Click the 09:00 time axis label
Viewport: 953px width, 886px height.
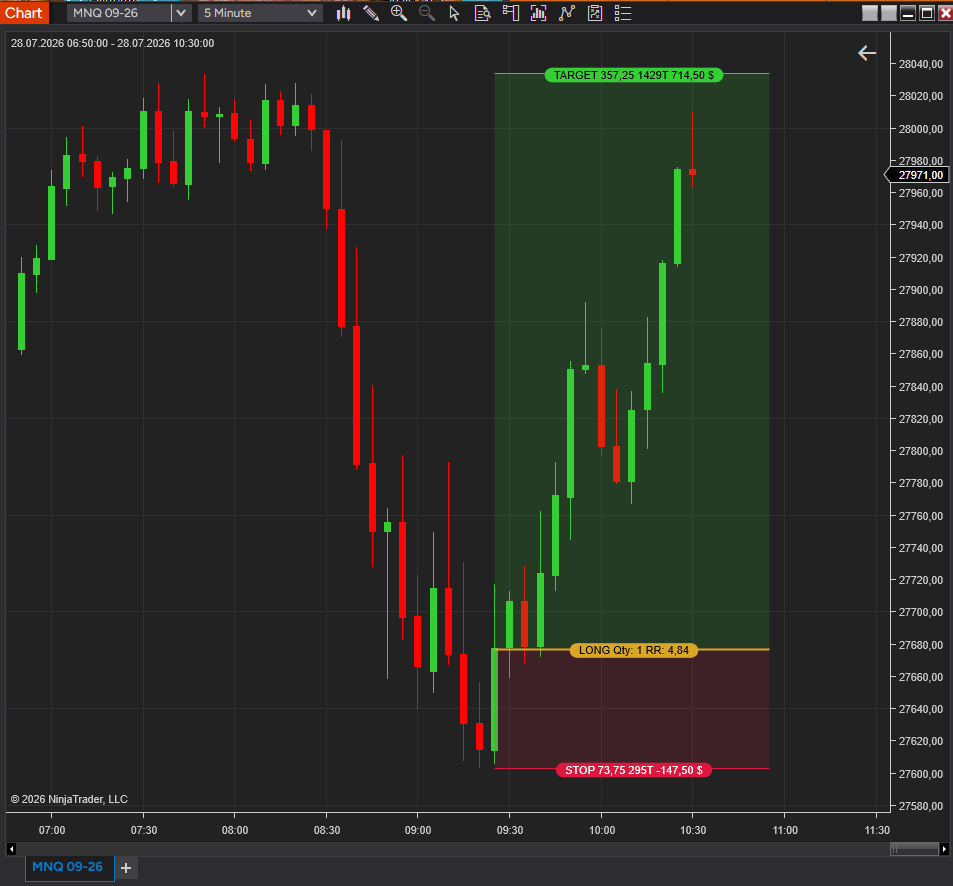pyautogui.click(x=418, y=830)
